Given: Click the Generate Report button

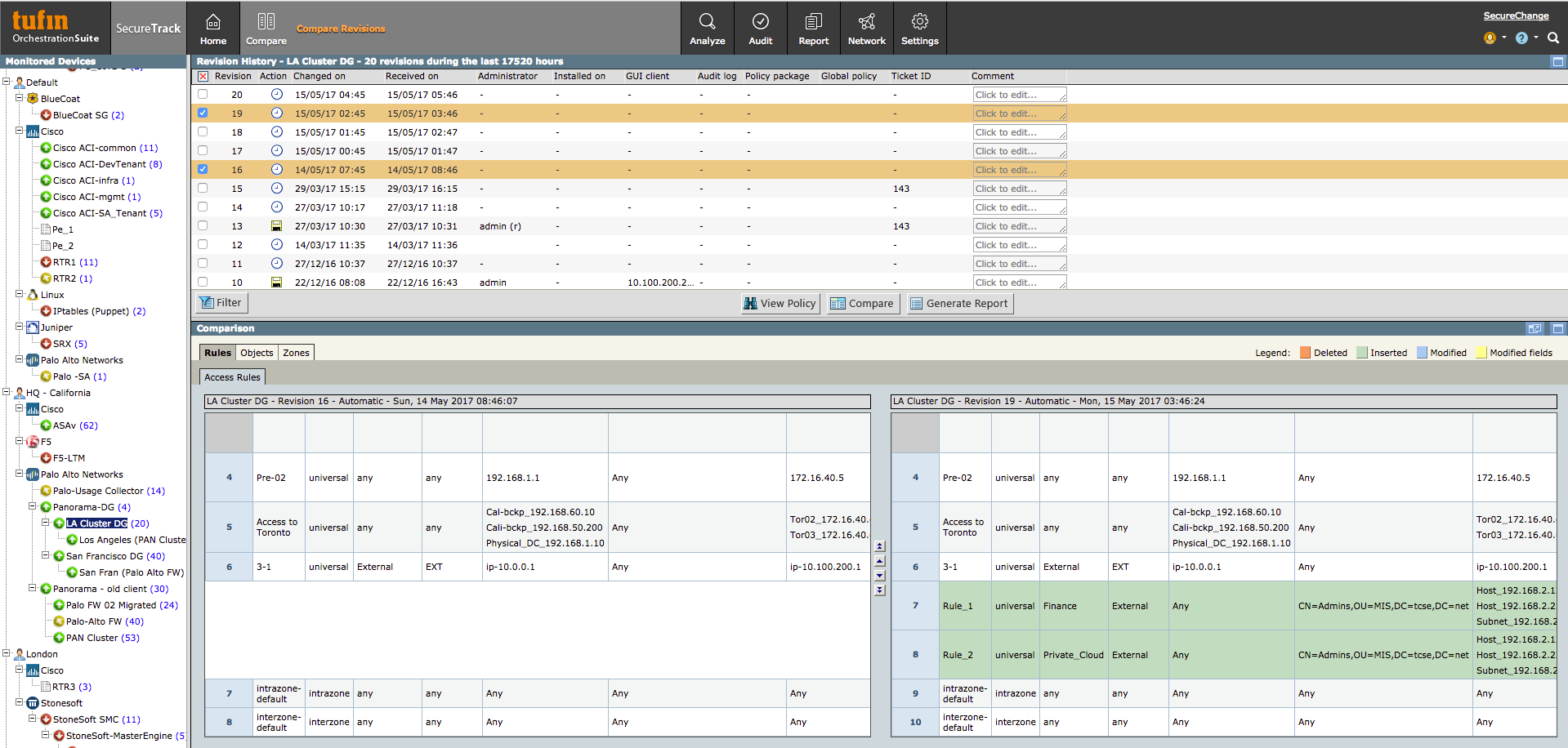Looking at the screenshot, I should coord(960,304).
